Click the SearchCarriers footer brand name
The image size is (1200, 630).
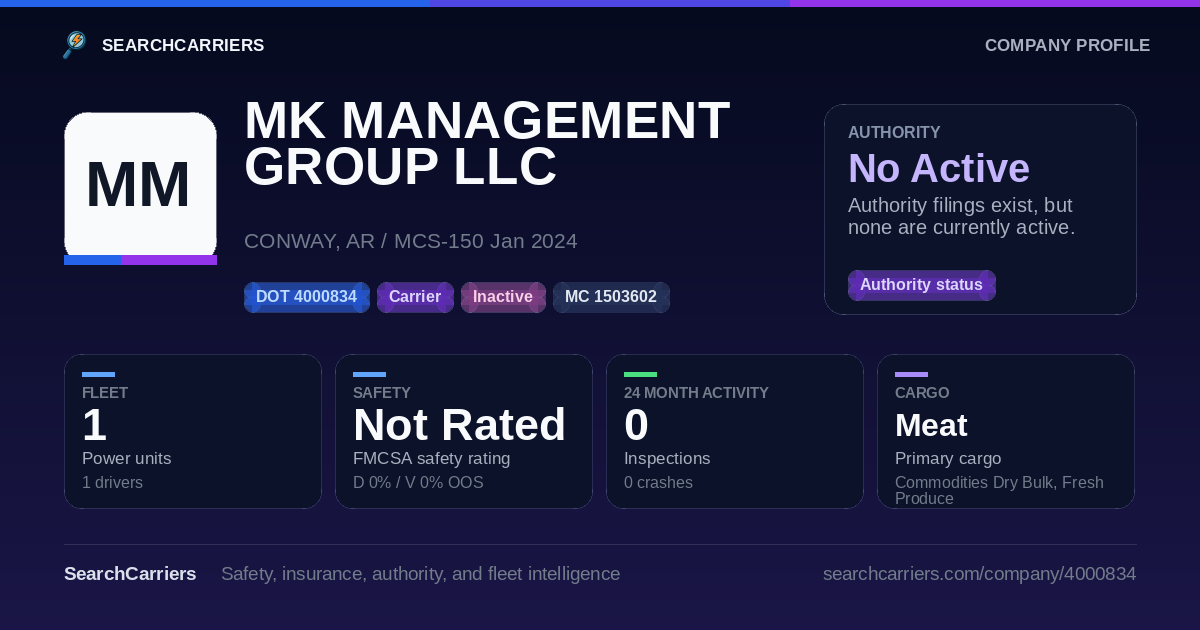pyautogui.click(x=130, y=574)
